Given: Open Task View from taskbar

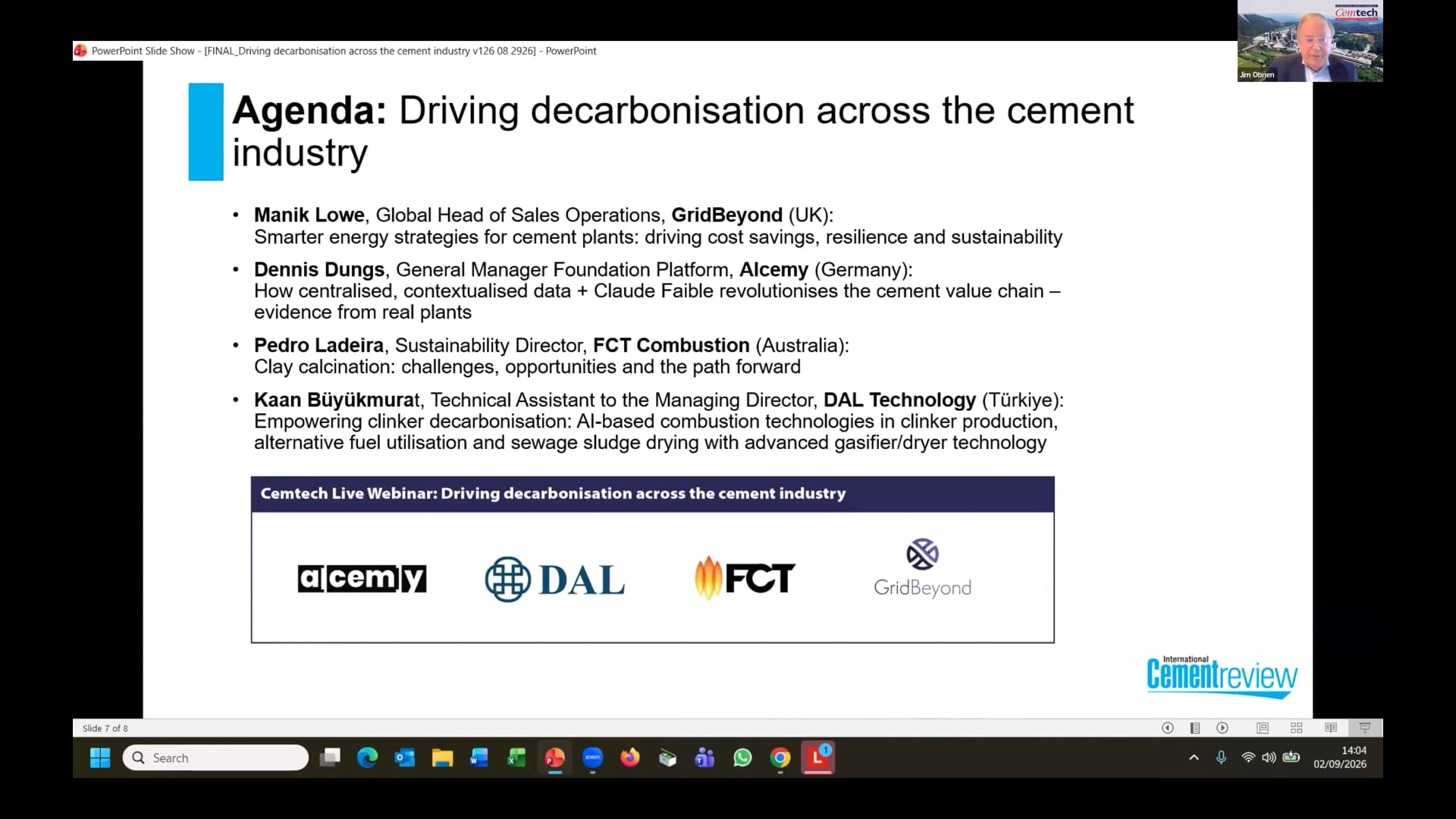Looking at the screenshot, I should point(330,758).
